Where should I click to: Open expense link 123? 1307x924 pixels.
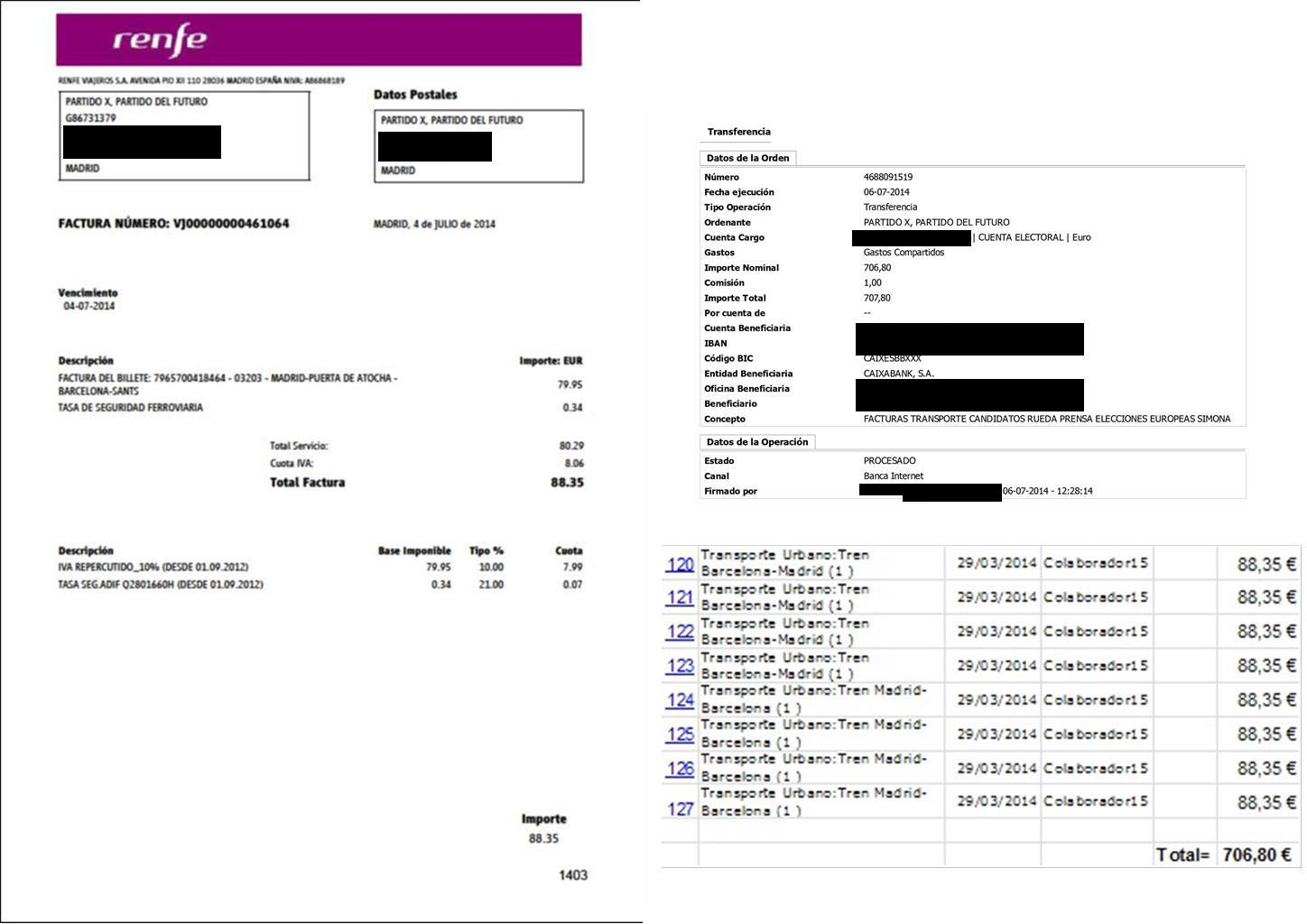[x=680, y=666]
